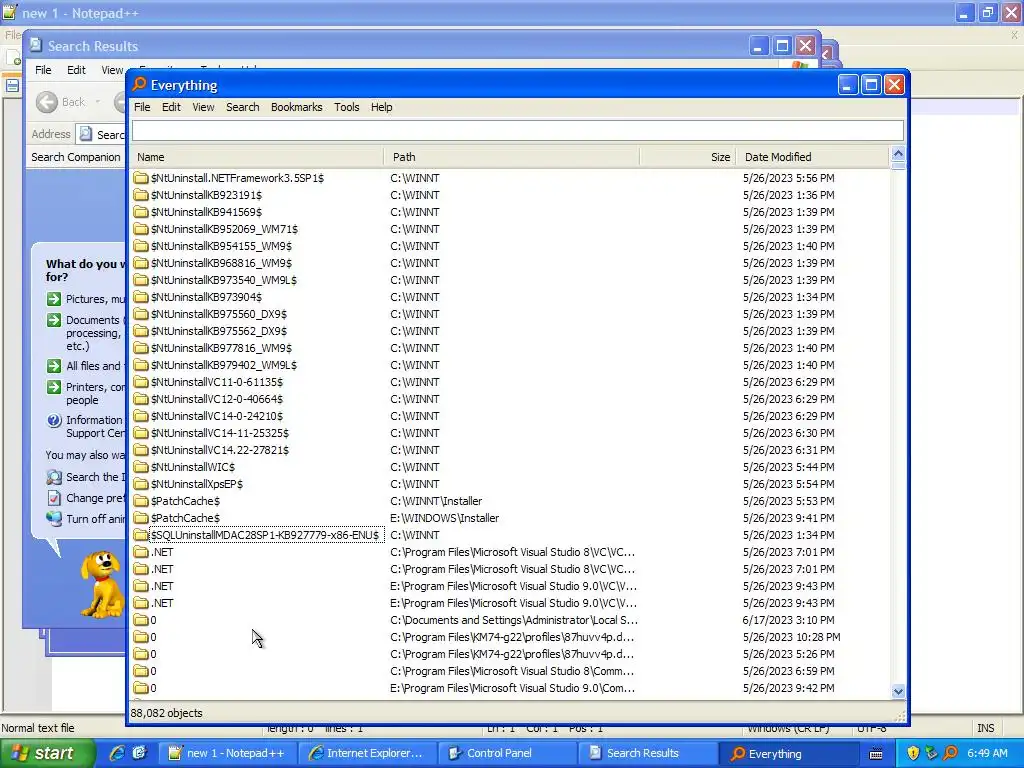Select $NtUninstallVC12-0-40664$ row name
Viewport: 1024px width, 768px height.
coord(217,399)
